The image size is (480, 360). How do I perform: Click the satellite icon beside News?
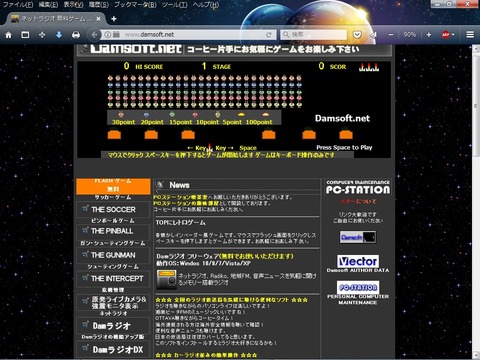pyautogui.click(x=161, y=185)
